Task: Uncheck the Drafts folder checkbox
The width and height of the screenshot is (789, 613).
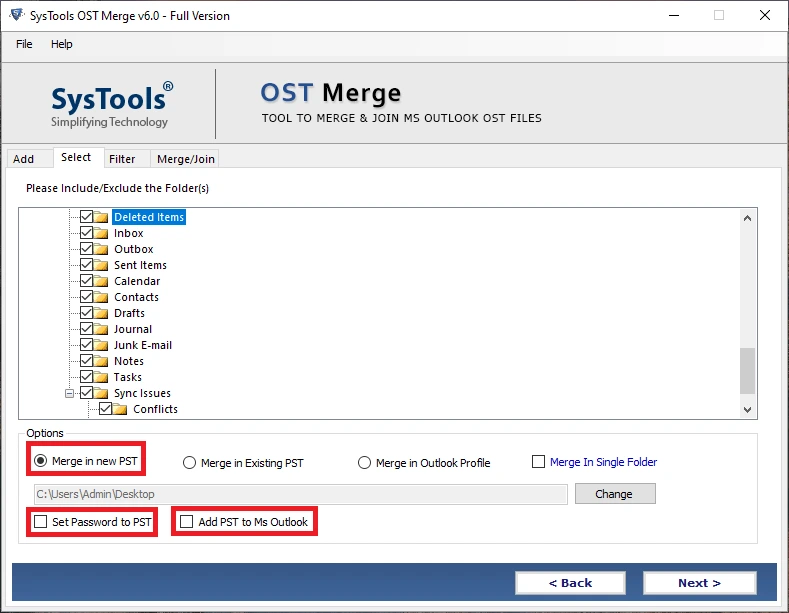Action: coord(87,313)
